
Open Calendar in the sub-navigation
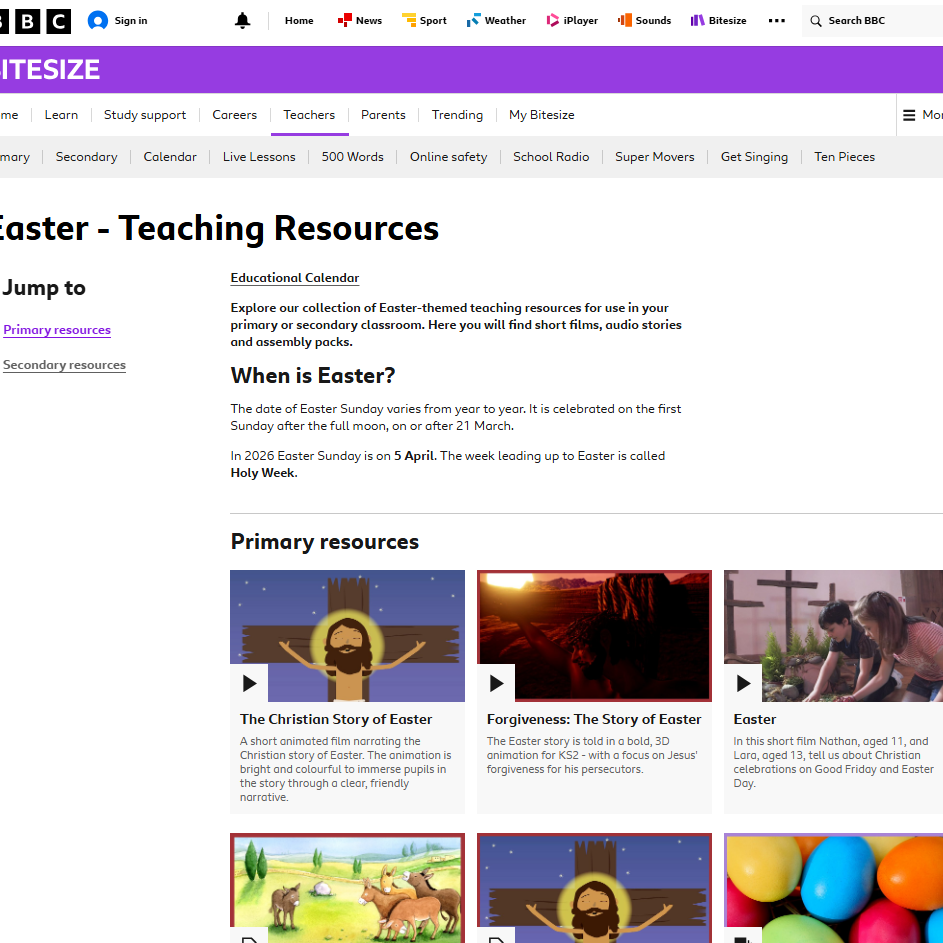point(170,157)
